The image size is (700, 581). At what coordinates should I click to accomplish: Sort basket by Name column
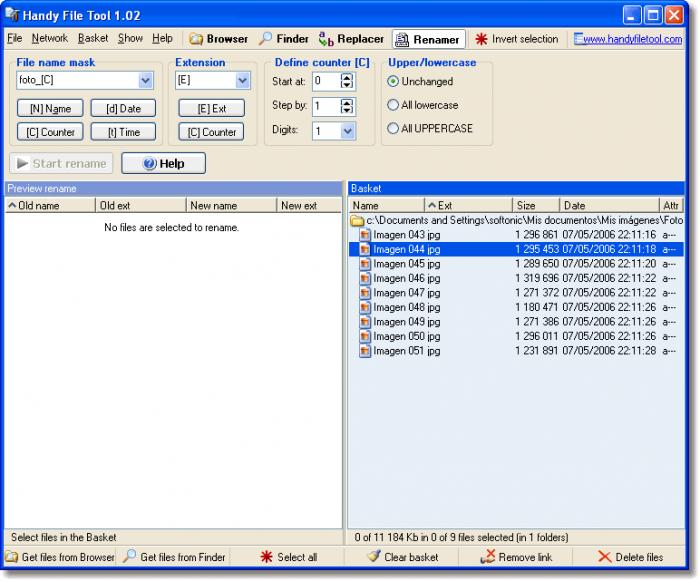(x=386, y=205)
